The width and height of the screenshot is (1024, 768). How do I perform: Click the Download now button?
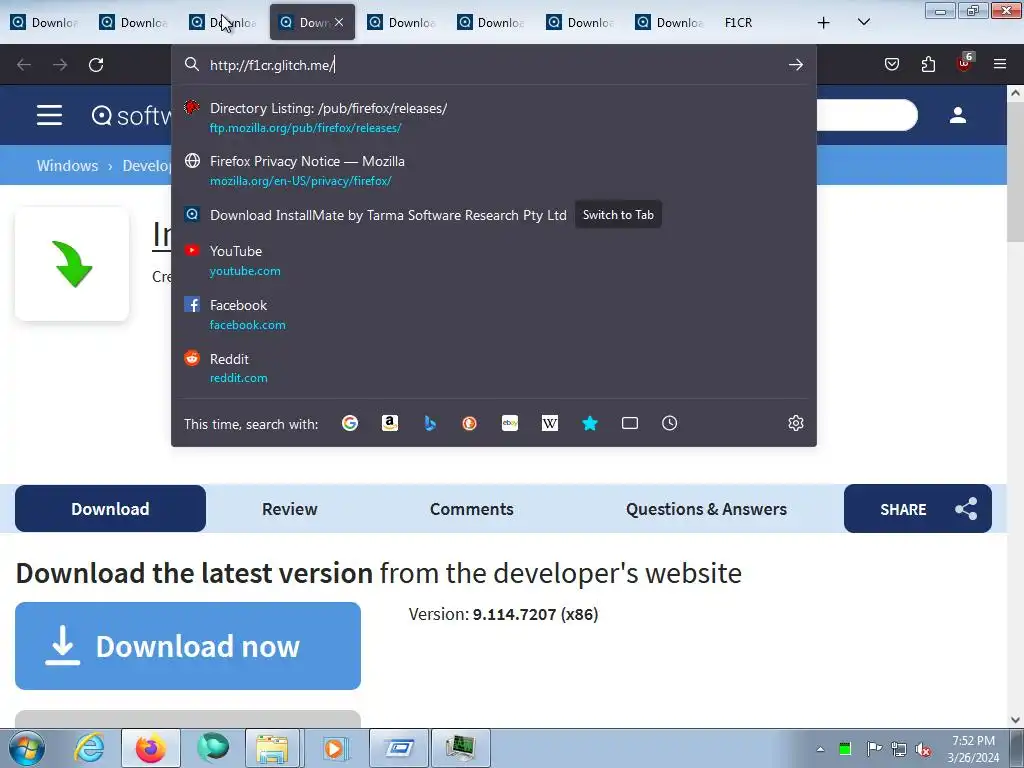(188, 646)
